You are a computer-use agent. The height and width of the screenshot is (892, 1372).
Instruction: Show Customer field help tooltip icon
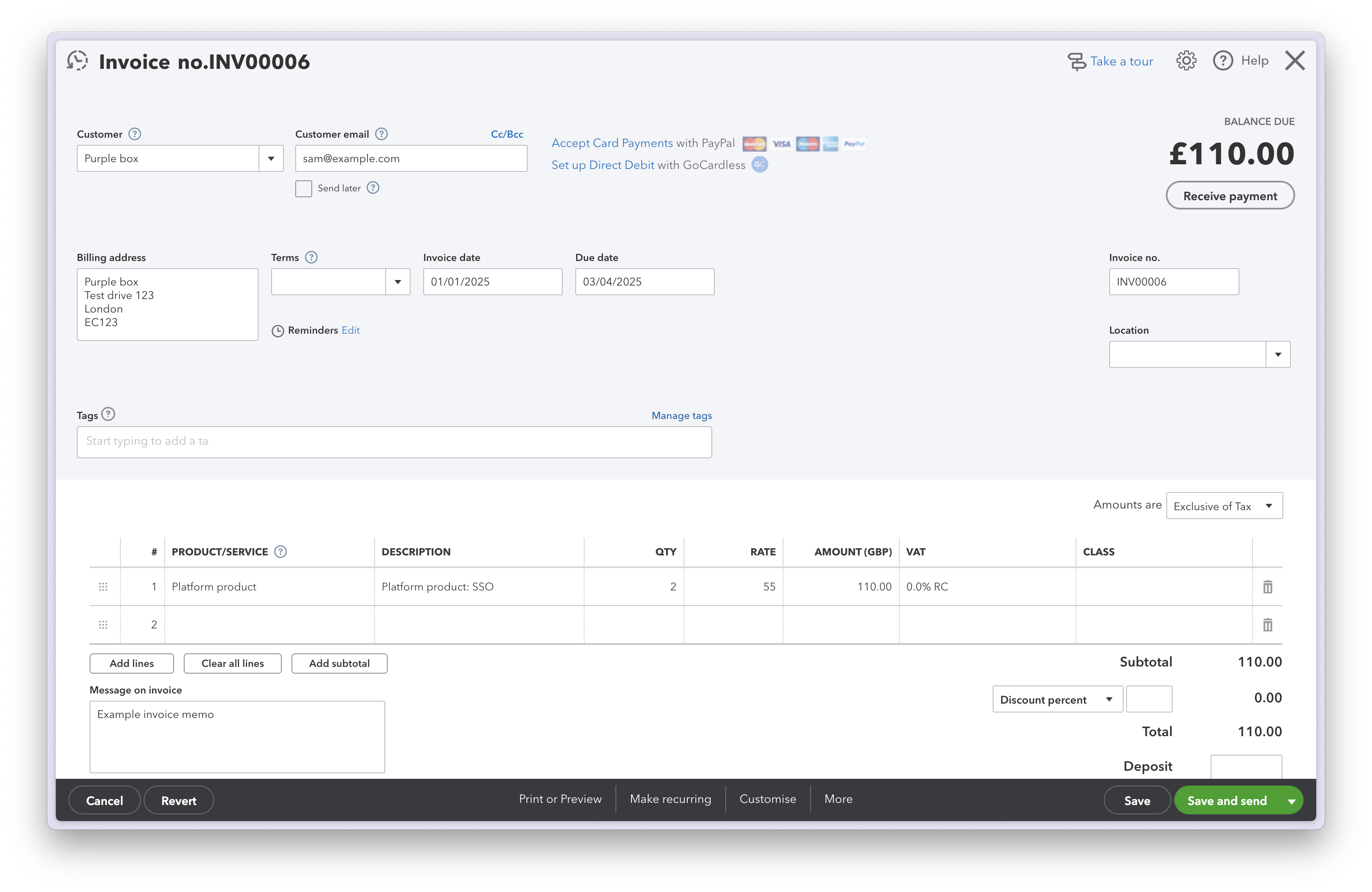pos(134,134)
